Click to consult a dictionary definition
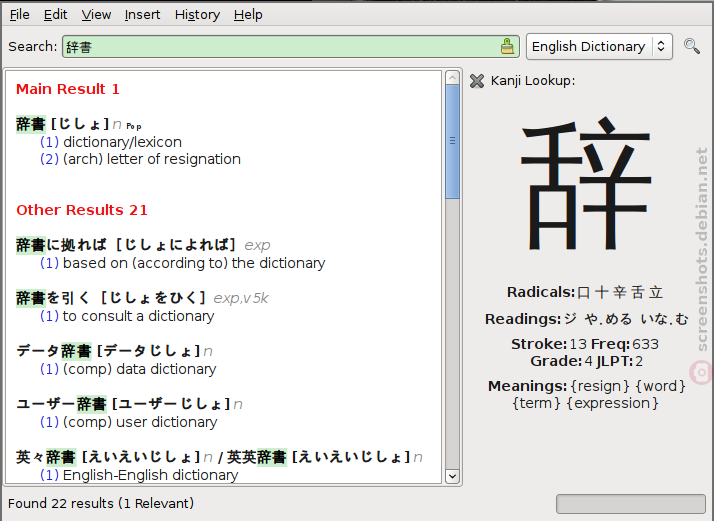 coord(138,316)
